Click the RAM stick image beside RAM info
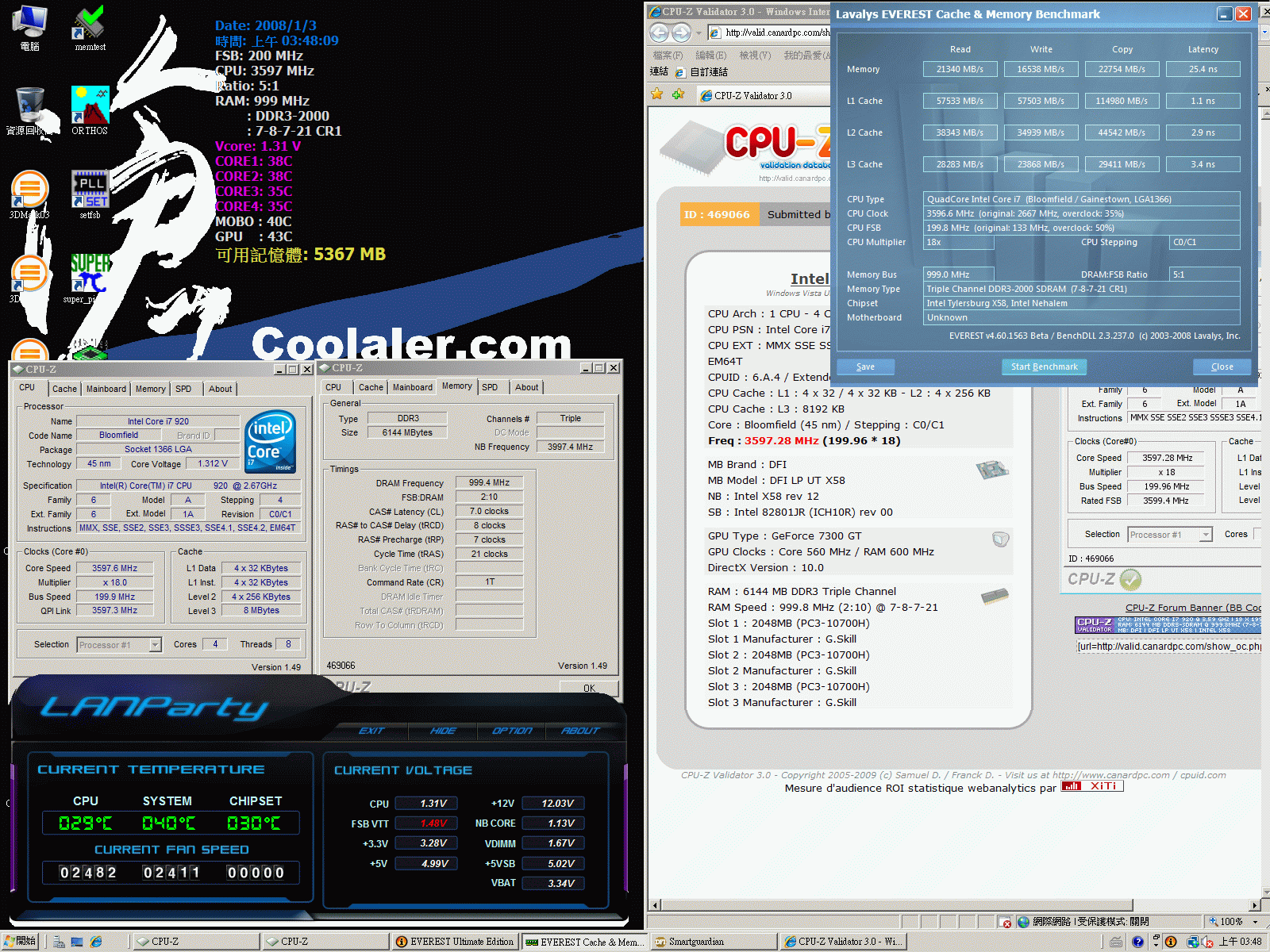The width and height of the screenshot is (1270, 952). (995, 597)
